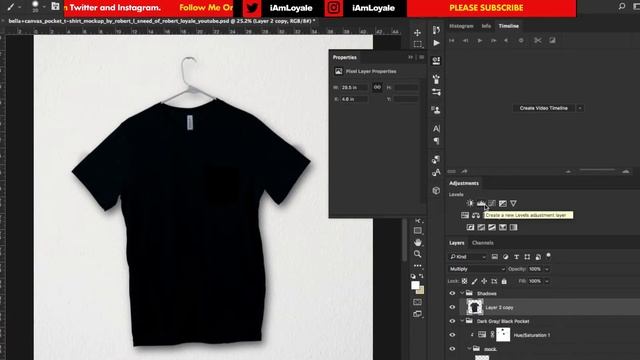Reset default foreground and background colors
The image size is (640, 360).
[413, 276]
